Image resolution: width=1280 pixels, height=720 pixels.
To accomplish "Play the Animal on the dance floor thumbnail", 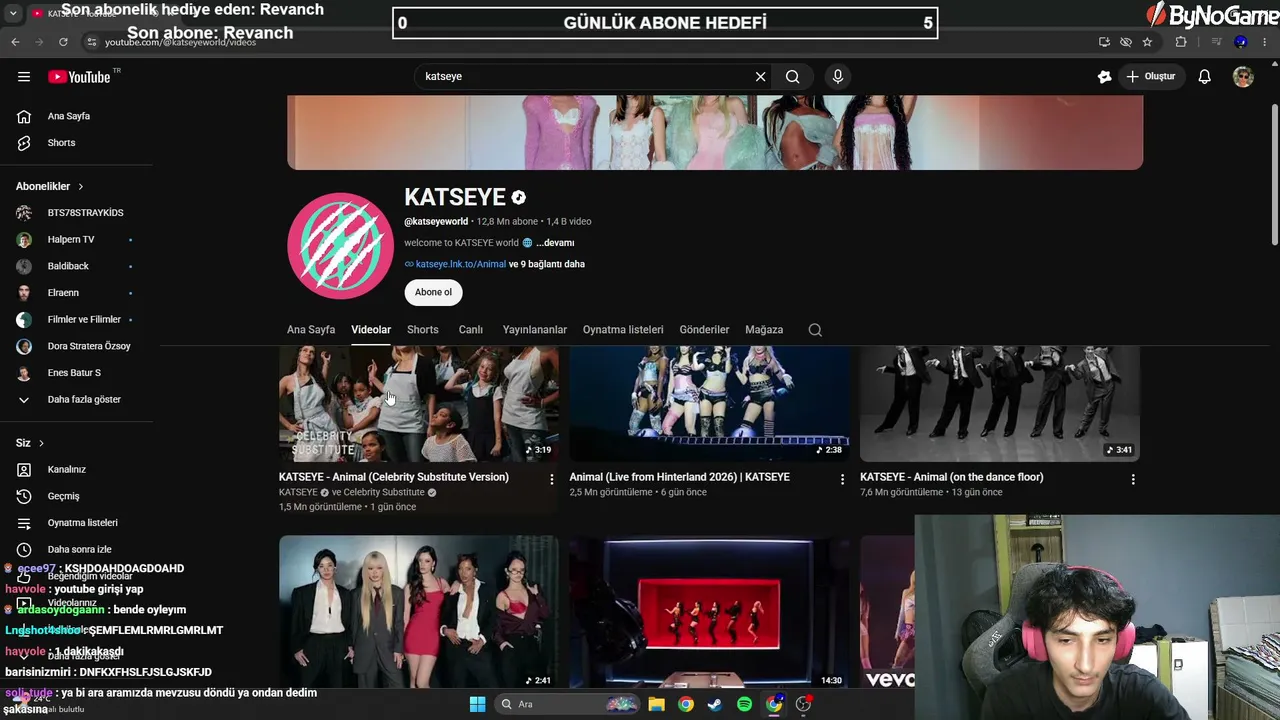I will point(1000,404).
